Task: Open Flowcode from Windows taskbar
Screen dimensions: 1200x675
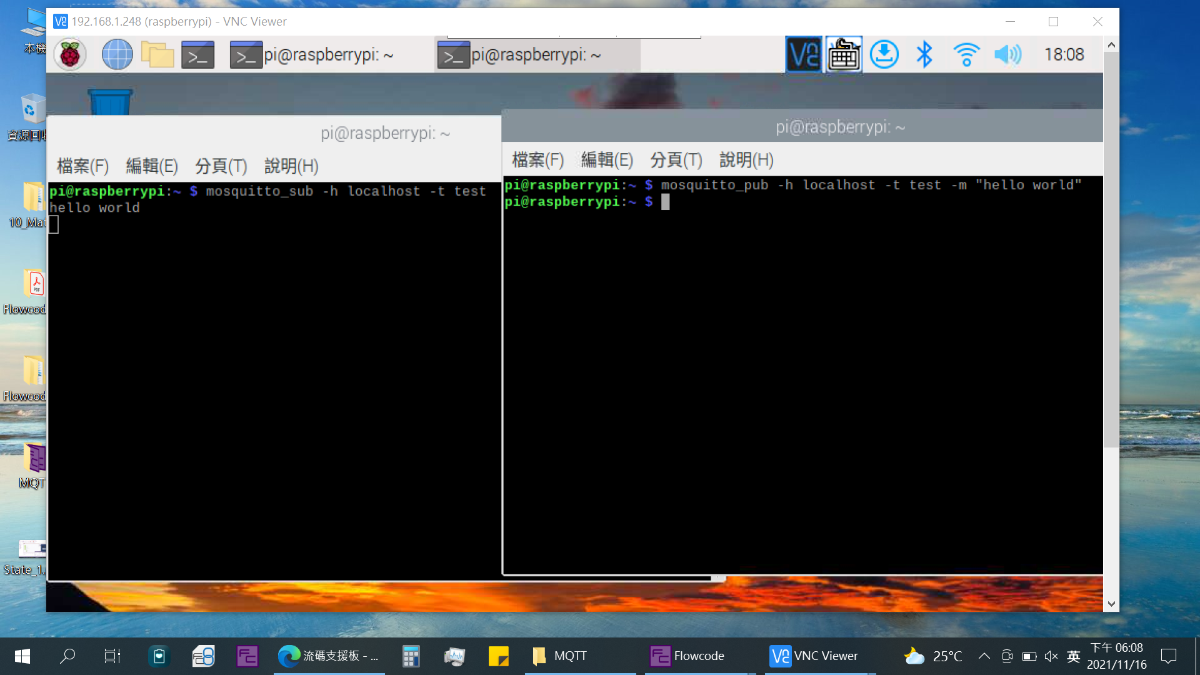Action: click(x=687, y=656)
